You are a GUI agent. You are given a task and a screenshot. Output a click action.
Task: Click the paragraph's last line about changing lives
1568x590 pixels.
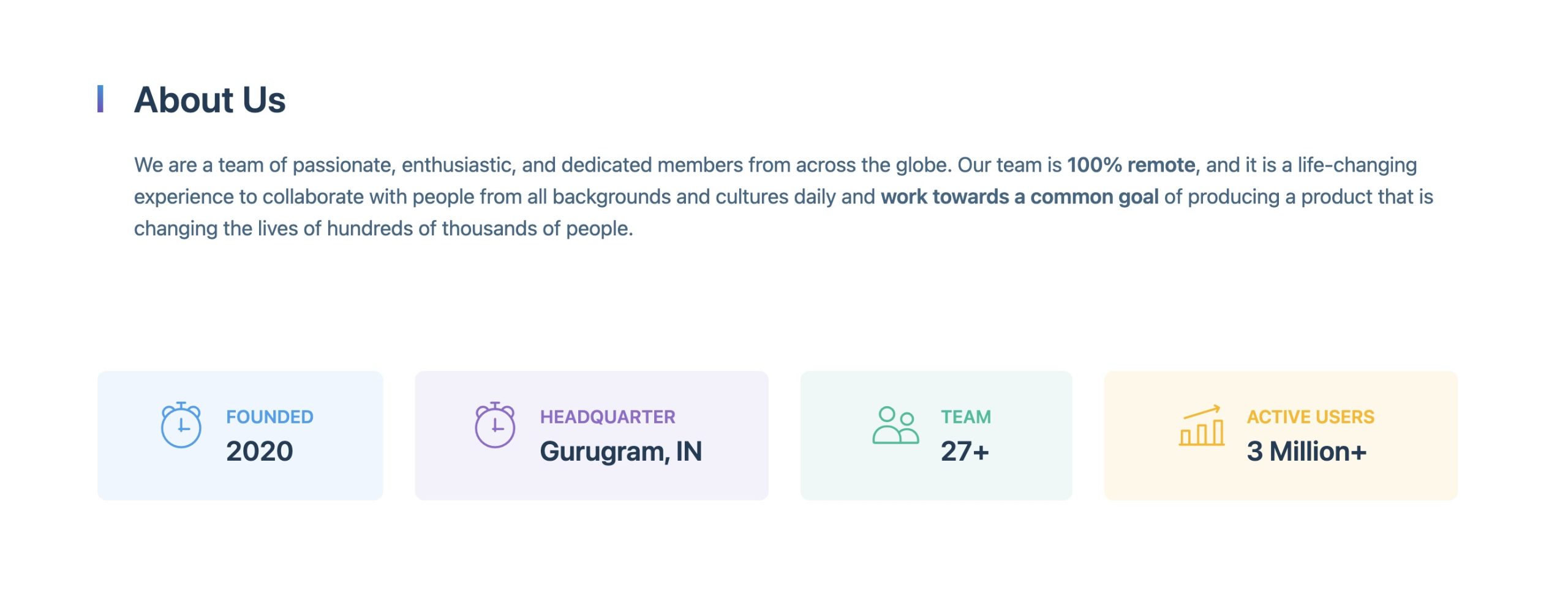click(x=383, y=229)
